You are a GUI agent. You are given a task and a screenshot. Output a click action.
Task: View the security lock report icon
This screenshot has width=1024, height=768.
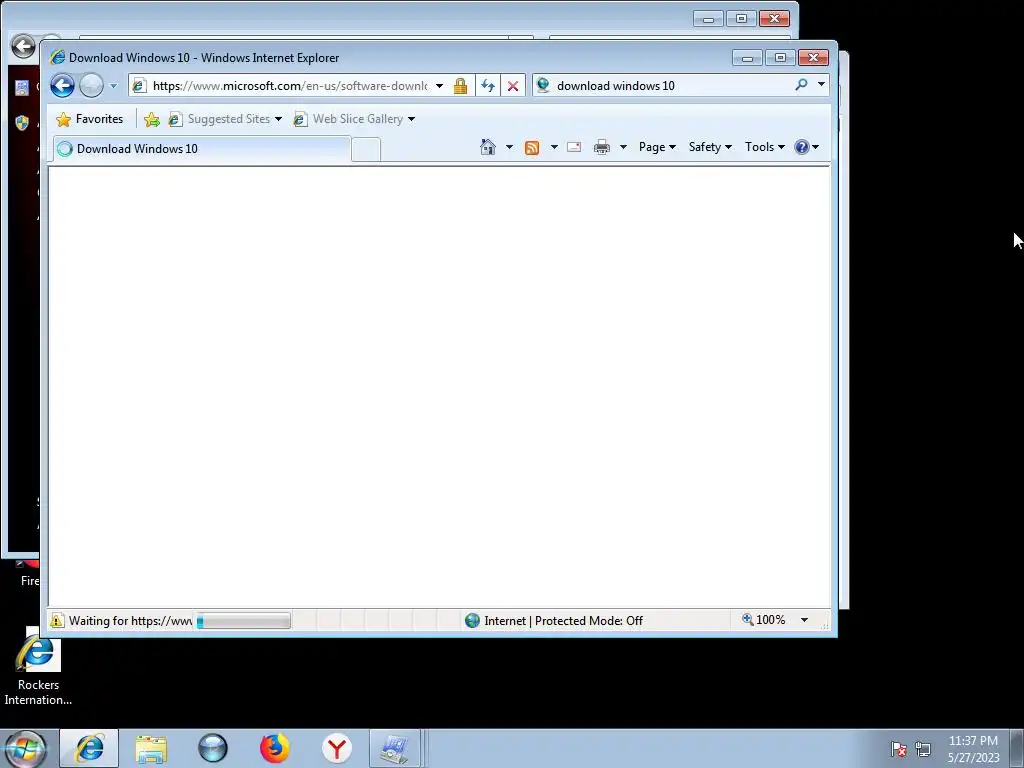pyautogui.click(x=460, y=86)
